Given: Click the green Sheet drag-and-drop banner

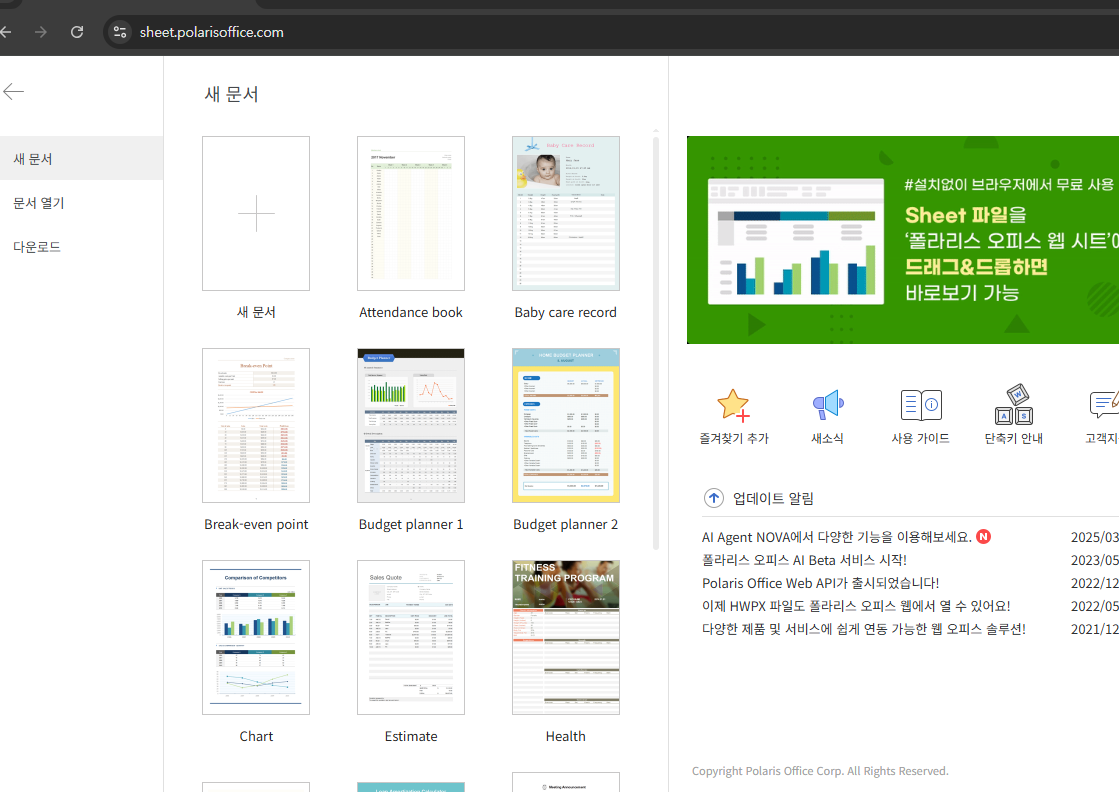Looking at the screenshot, I should [x=902, y=240].
